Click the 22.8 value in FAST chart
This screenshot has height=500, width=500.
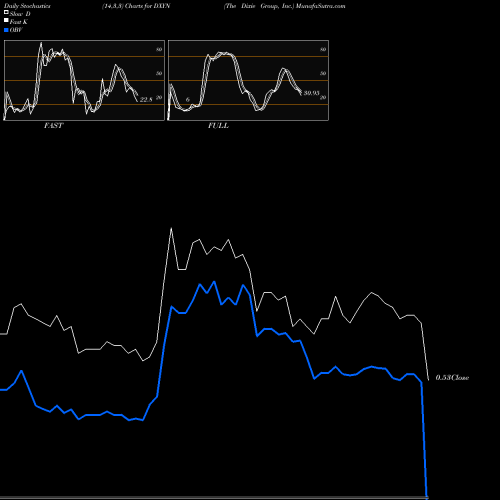(x=146, y=99)
